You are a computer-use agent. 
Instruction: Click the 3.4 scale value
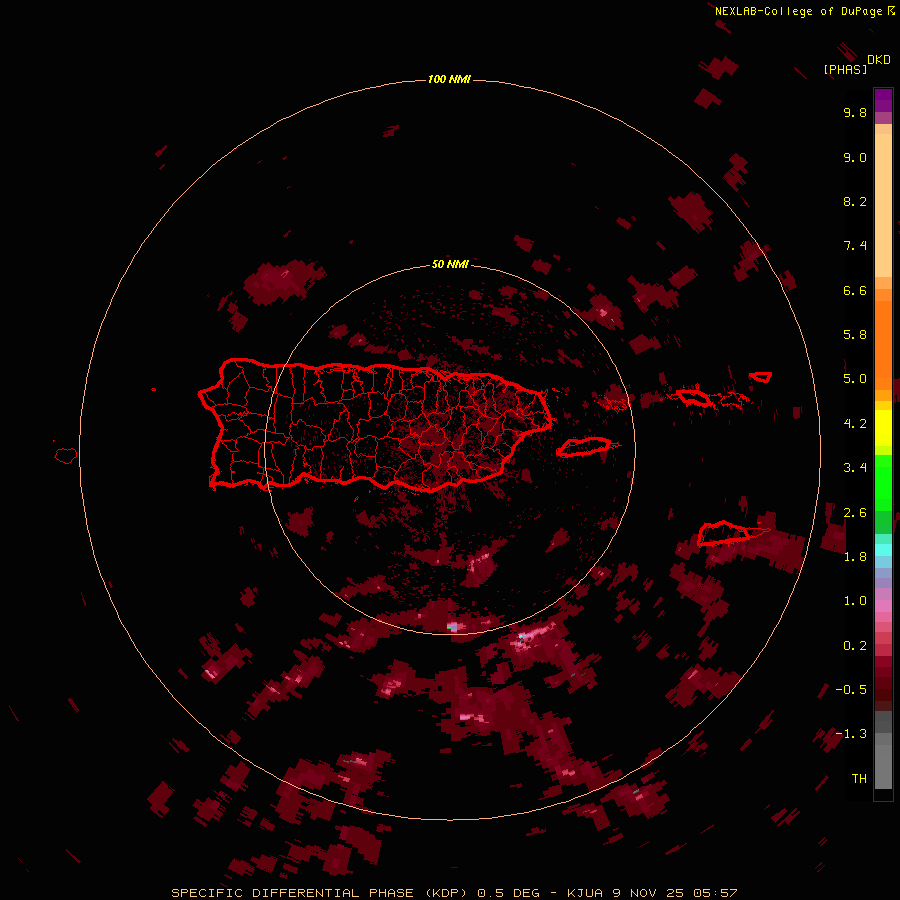(855, 468)
